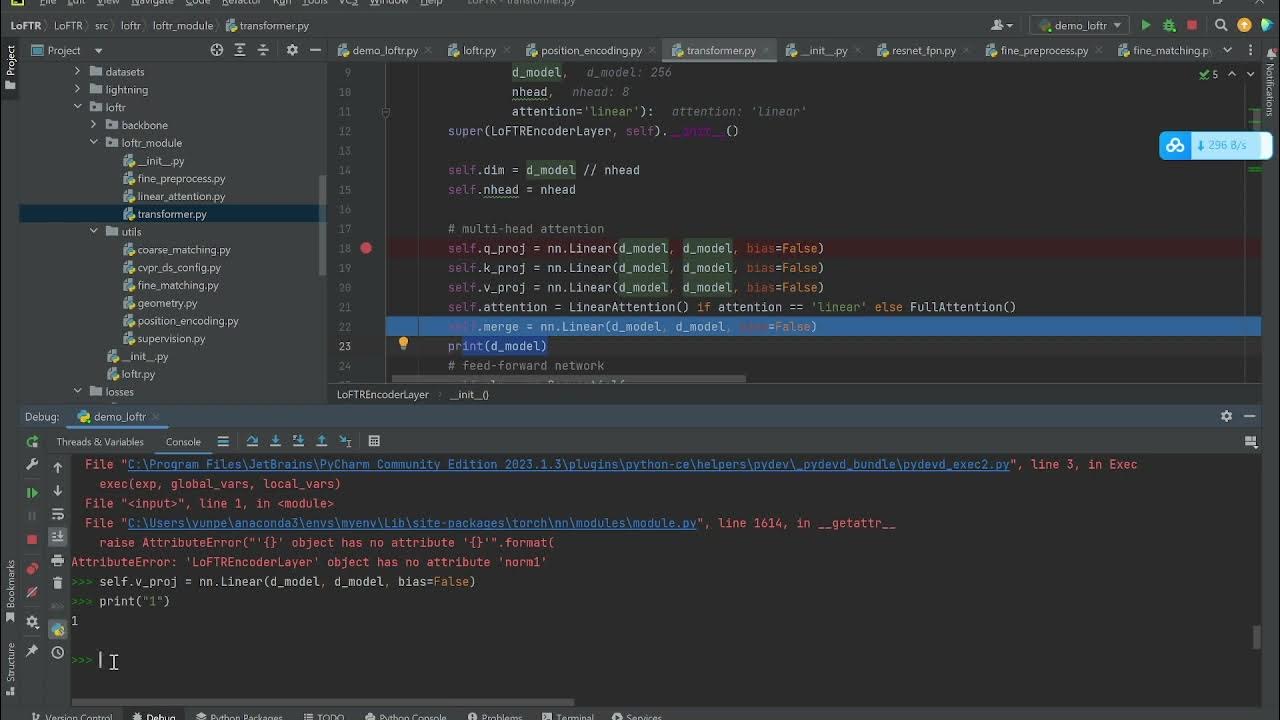1280x720 pixels.
Task: Open the demo_loftr.py editor tab
Action: tap(384, 50)
